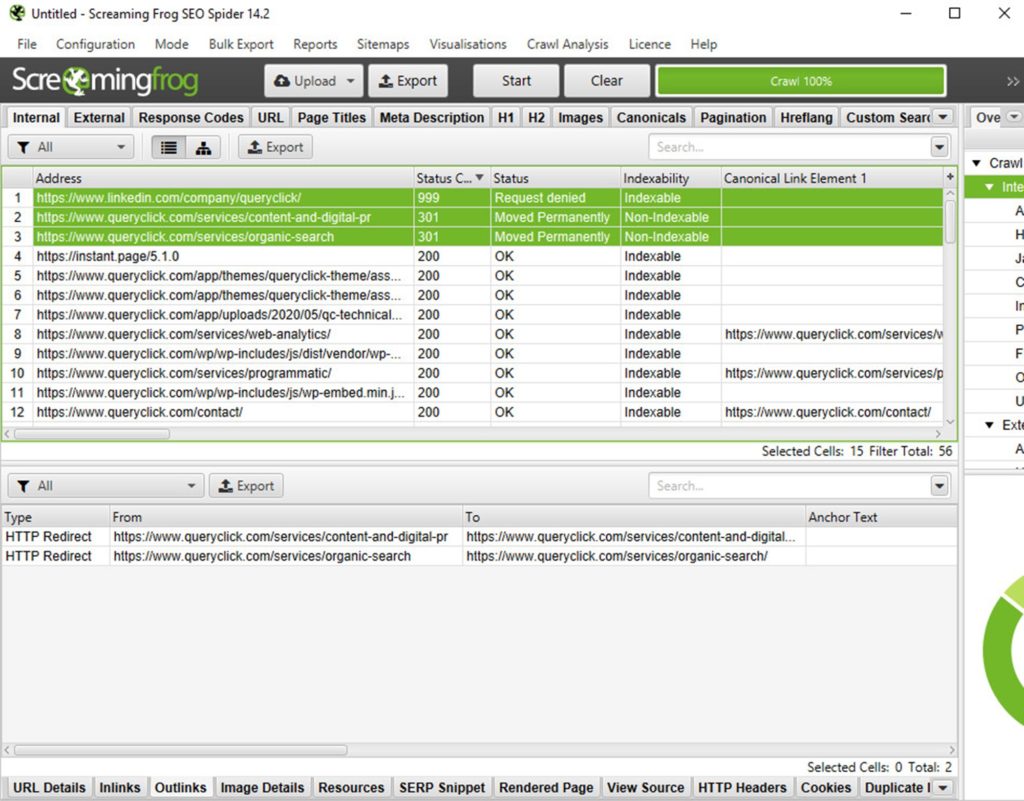Select the queryclick.com/contact/ address cell

pos(223,412)
